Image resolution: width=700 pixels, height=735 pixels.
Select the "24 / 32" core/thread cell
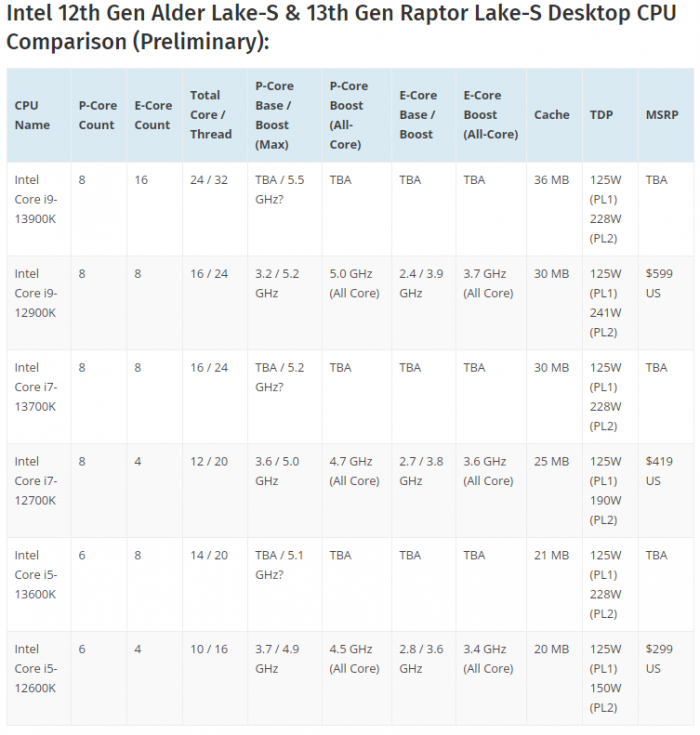coord(209,180)
